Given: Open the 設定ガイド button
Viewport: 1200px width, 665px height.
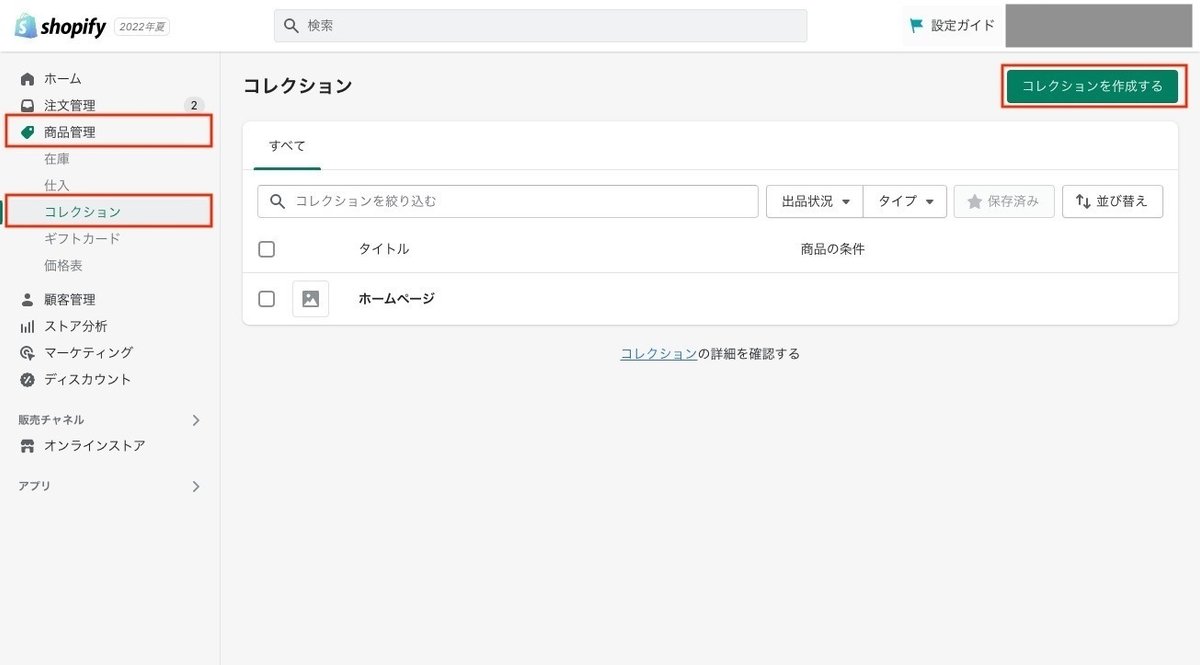Looking at the screenshot, I should (x=952, y=26).
